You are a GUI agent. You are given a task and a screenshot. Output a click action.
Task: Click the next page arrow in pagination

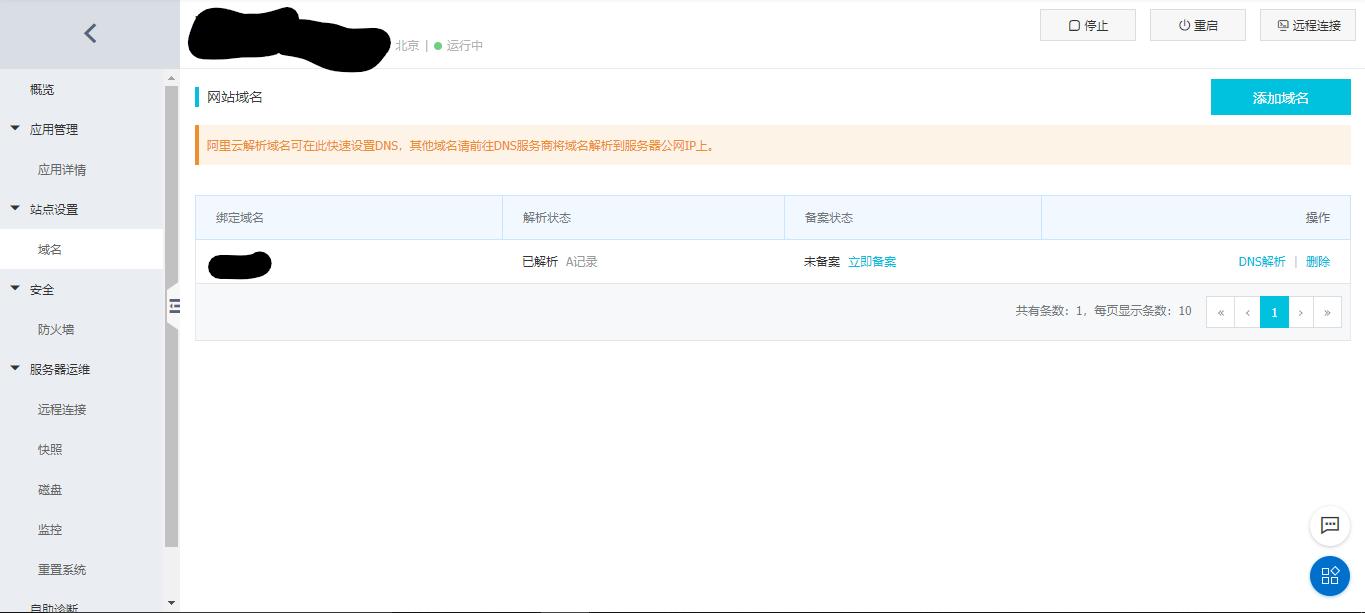(1301, 312)
